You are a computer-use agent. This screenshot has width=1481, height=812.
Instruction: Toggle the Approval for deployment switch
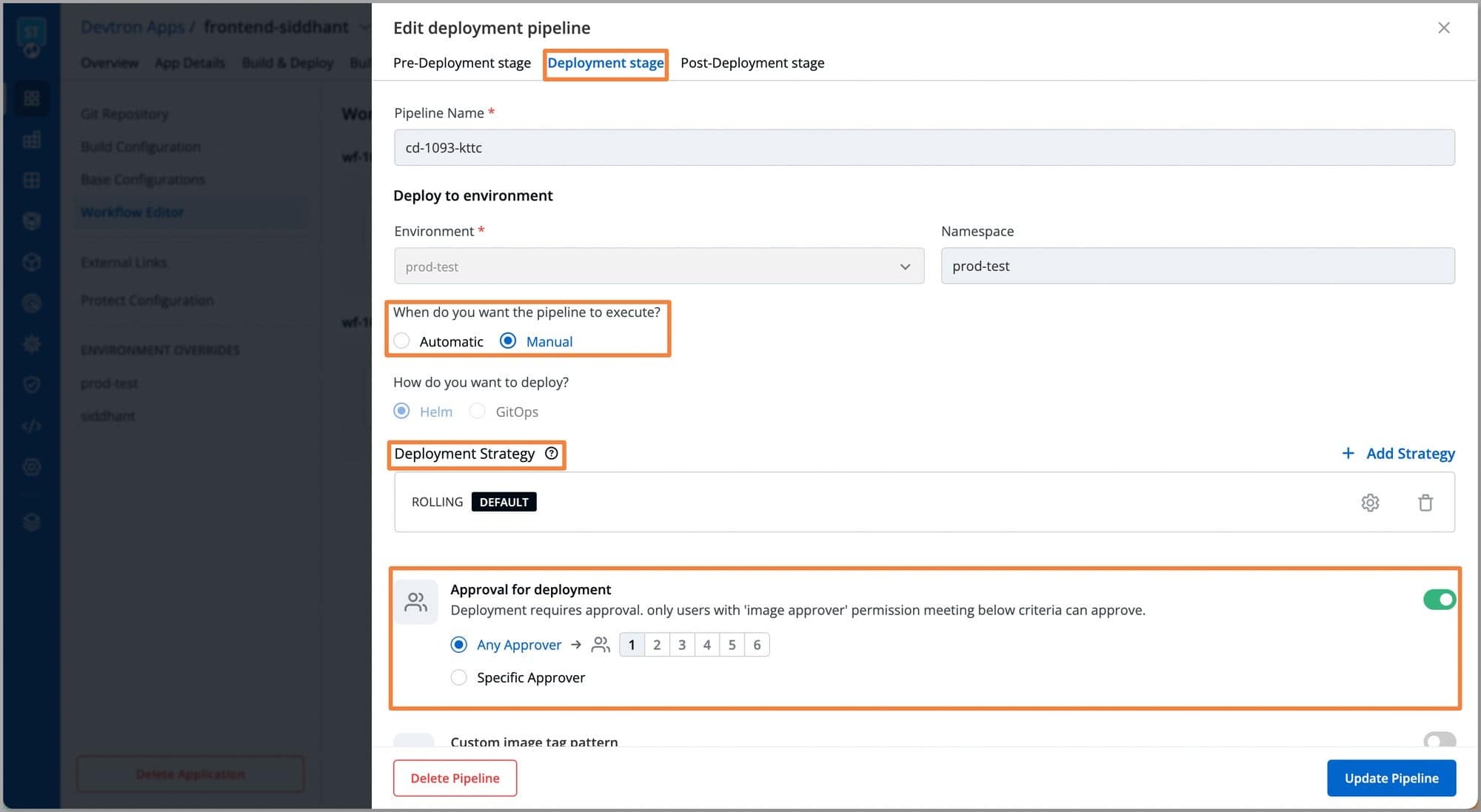point(1437,599)
